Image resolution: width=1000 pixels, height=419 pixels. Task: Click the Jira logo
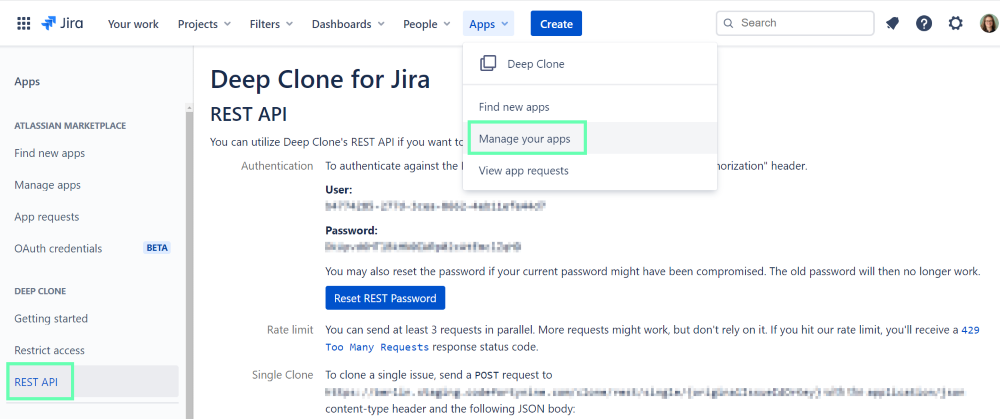[x=63, y=23]
